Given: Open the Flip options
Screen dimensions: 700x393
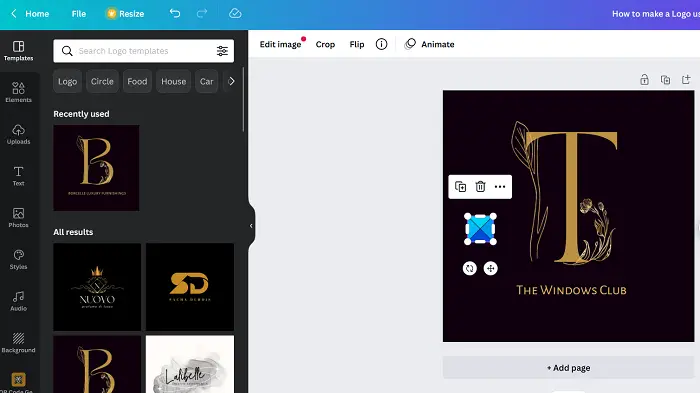Looking at the screenshot, I should click(x=357, y=44).
